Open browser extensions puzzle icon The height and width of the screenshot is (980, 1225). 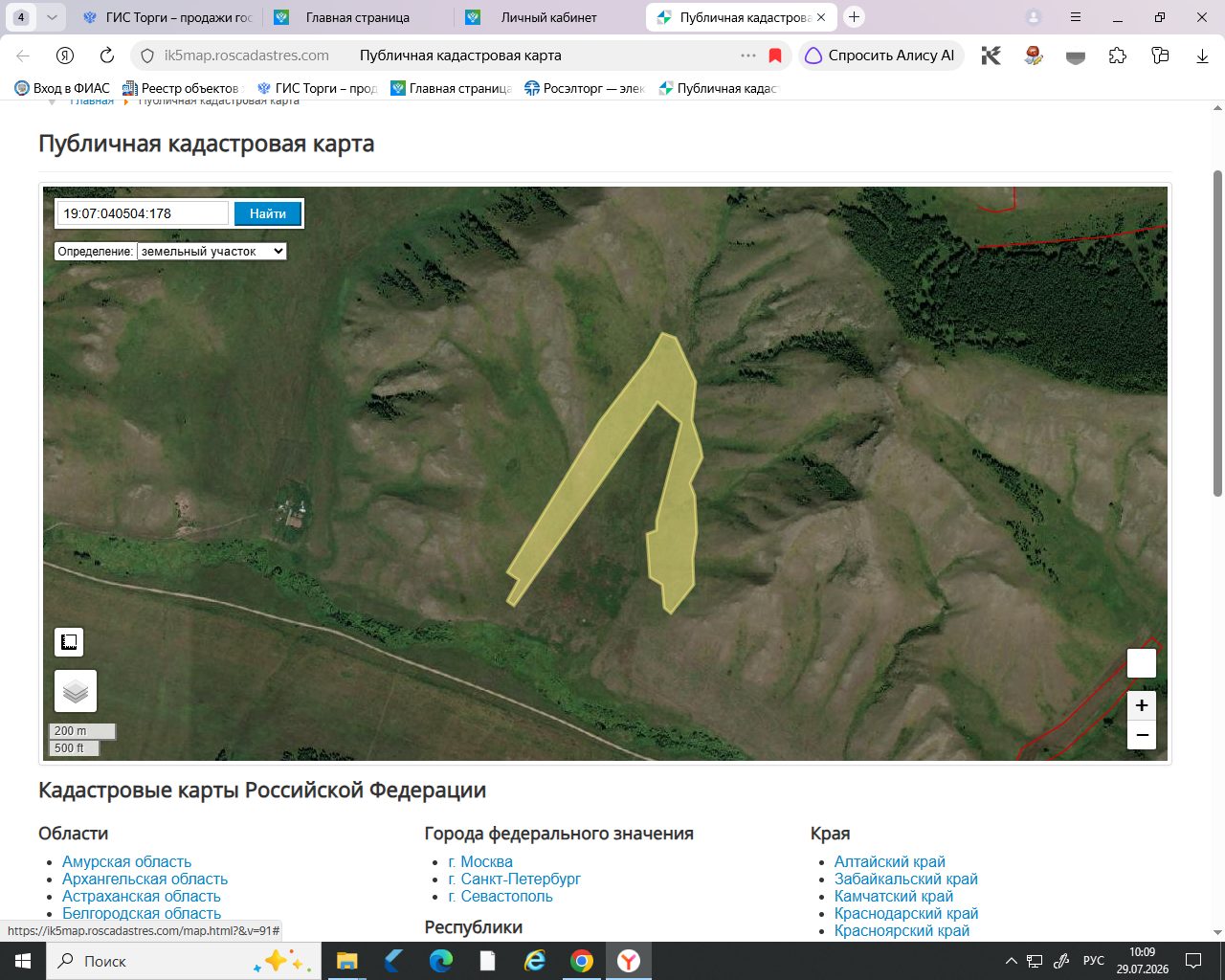(1118, 56)
